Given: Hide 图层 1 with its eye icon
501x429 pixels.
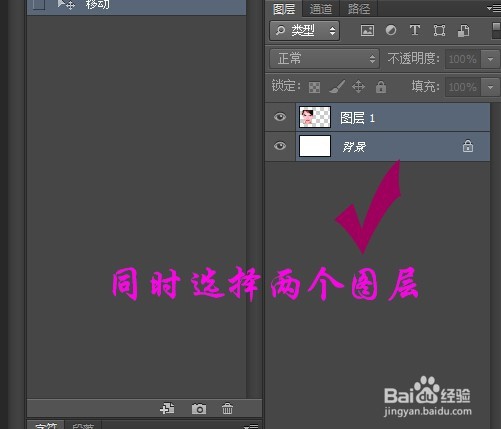Looking at the screenshot, I should tap(280, 117).
